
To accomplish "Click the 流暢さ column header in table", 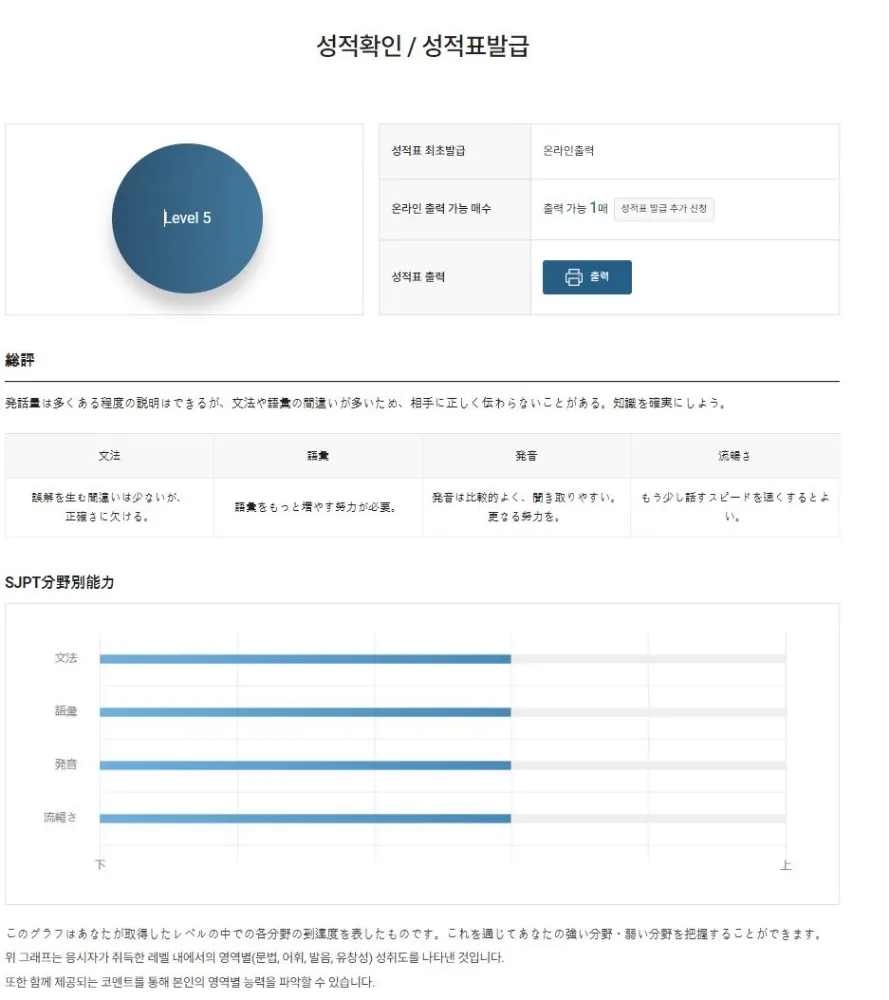I will pyautogui.click(x=735, y=456).
